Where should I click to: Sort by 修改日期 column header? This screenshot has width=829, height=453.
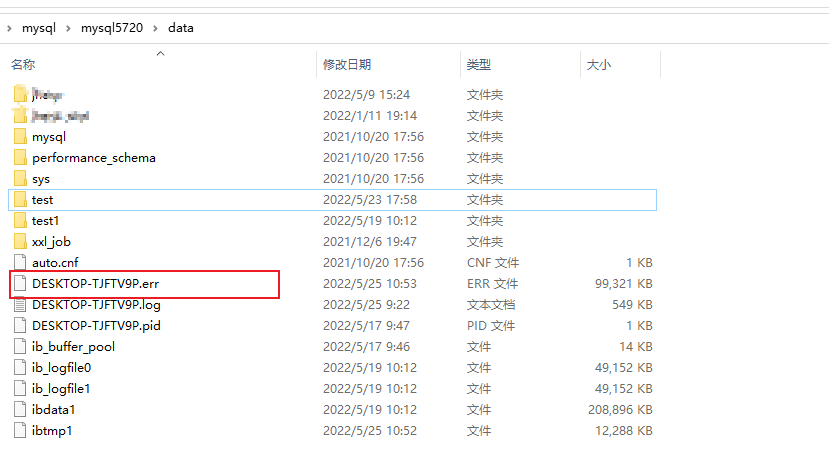coord(347,65)
